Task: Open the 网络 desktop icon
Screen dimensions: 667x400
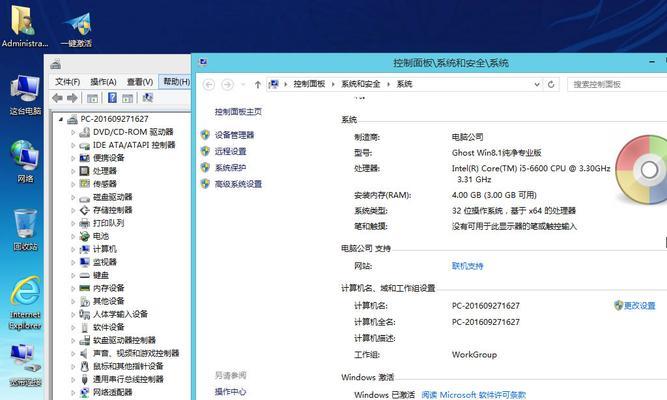Action: (x=25, y=162)
